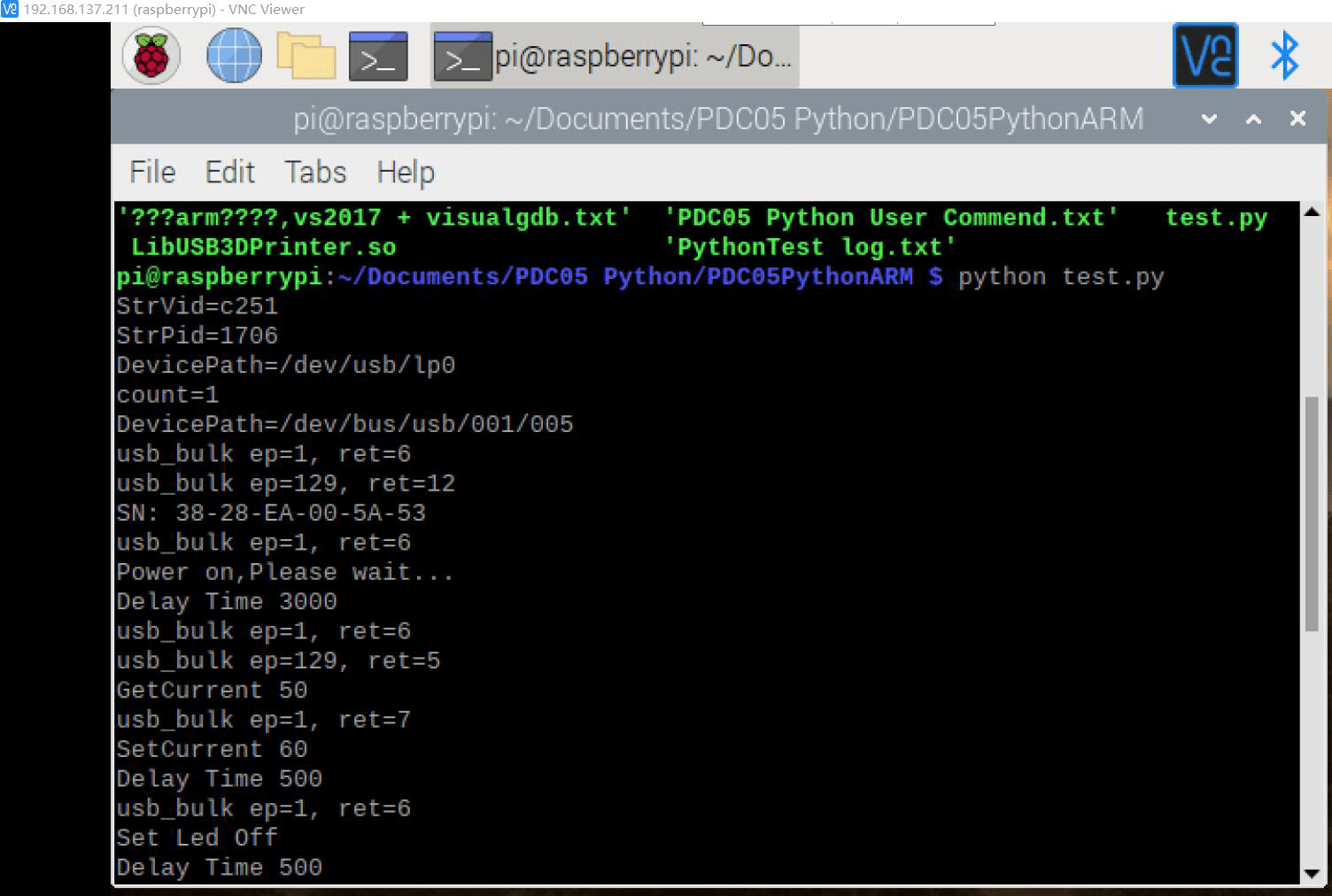Open the Tabs menu
Image resolution: width=1332 pixels, height=896 pixels.
314,172
